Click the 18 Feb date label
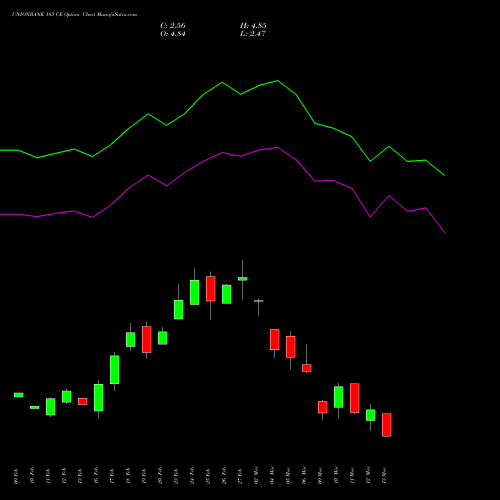Screen dimensions: 500x500 point(128,476)
